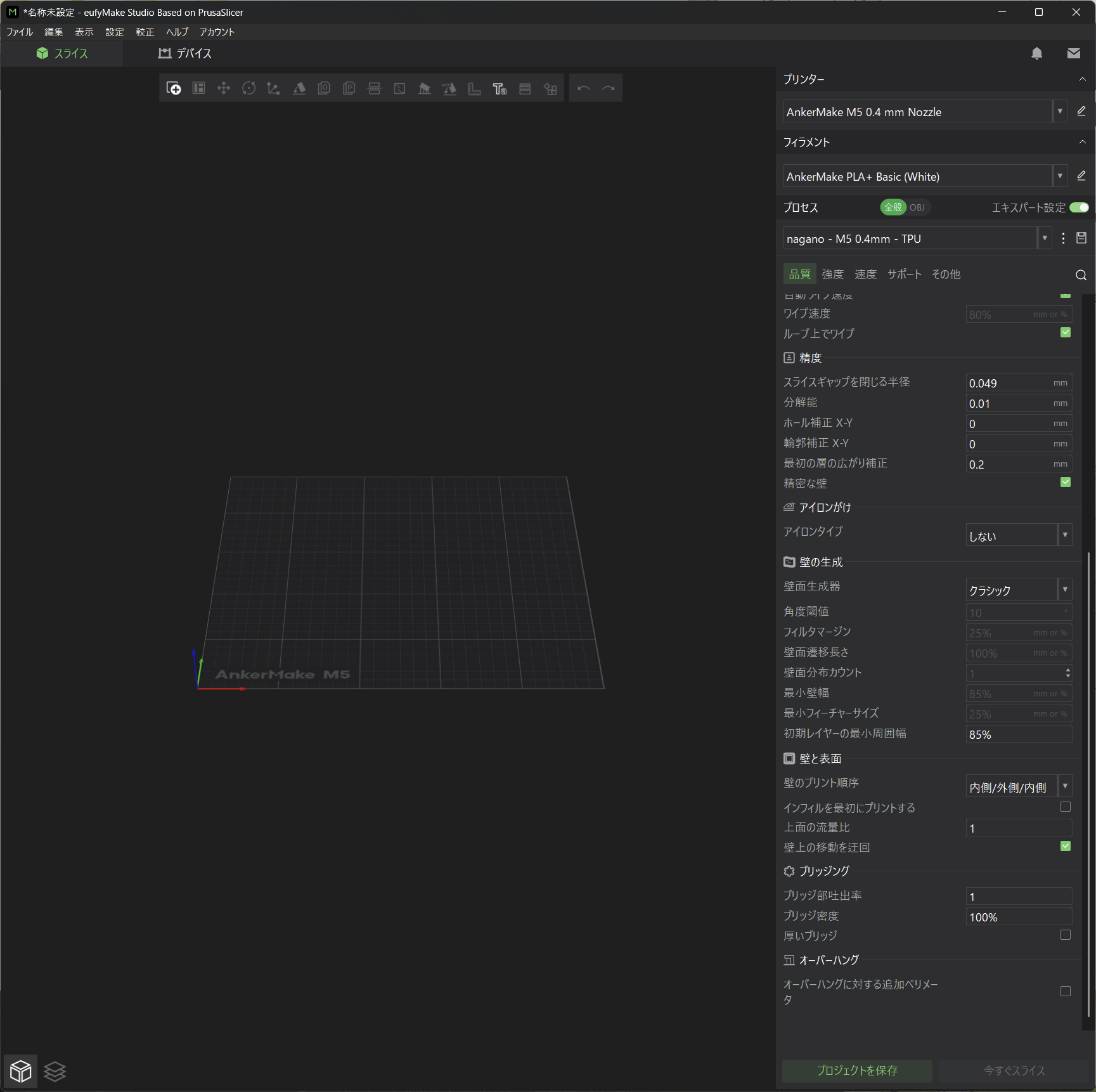Select the Move tool icon
The image size is (1096, 1092).
pyautogui.click(x=224, y=89)
